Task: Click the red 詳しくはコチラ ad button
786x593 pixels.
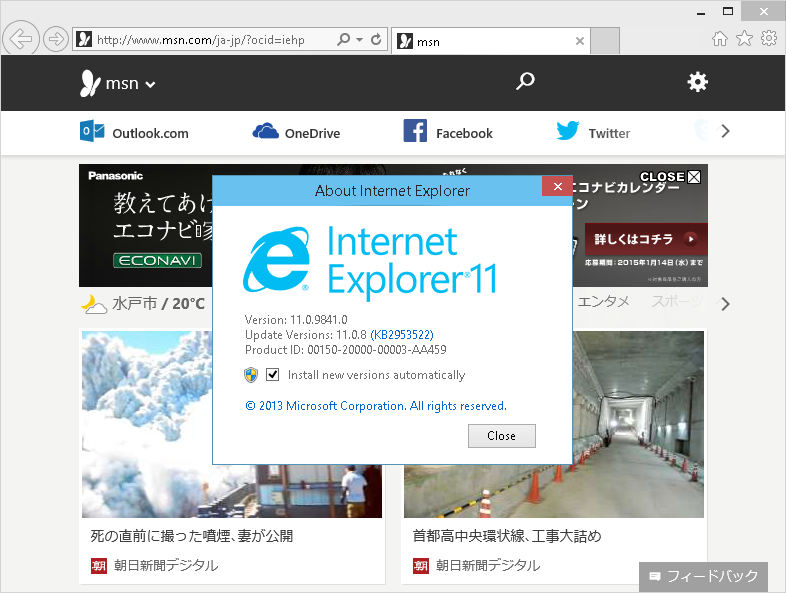Action: coord(646,239)
